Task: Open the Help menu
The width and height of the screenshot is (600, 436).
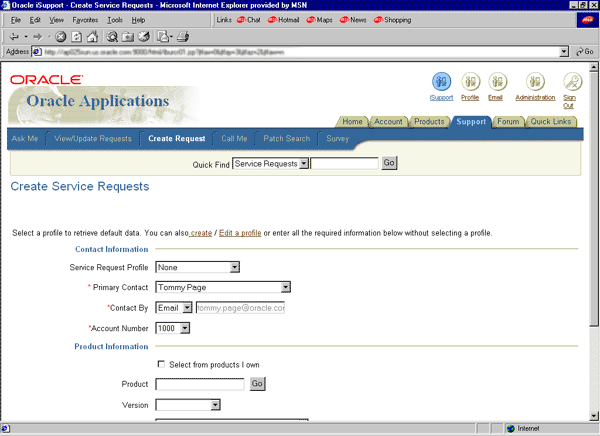Action: point(138,20)
